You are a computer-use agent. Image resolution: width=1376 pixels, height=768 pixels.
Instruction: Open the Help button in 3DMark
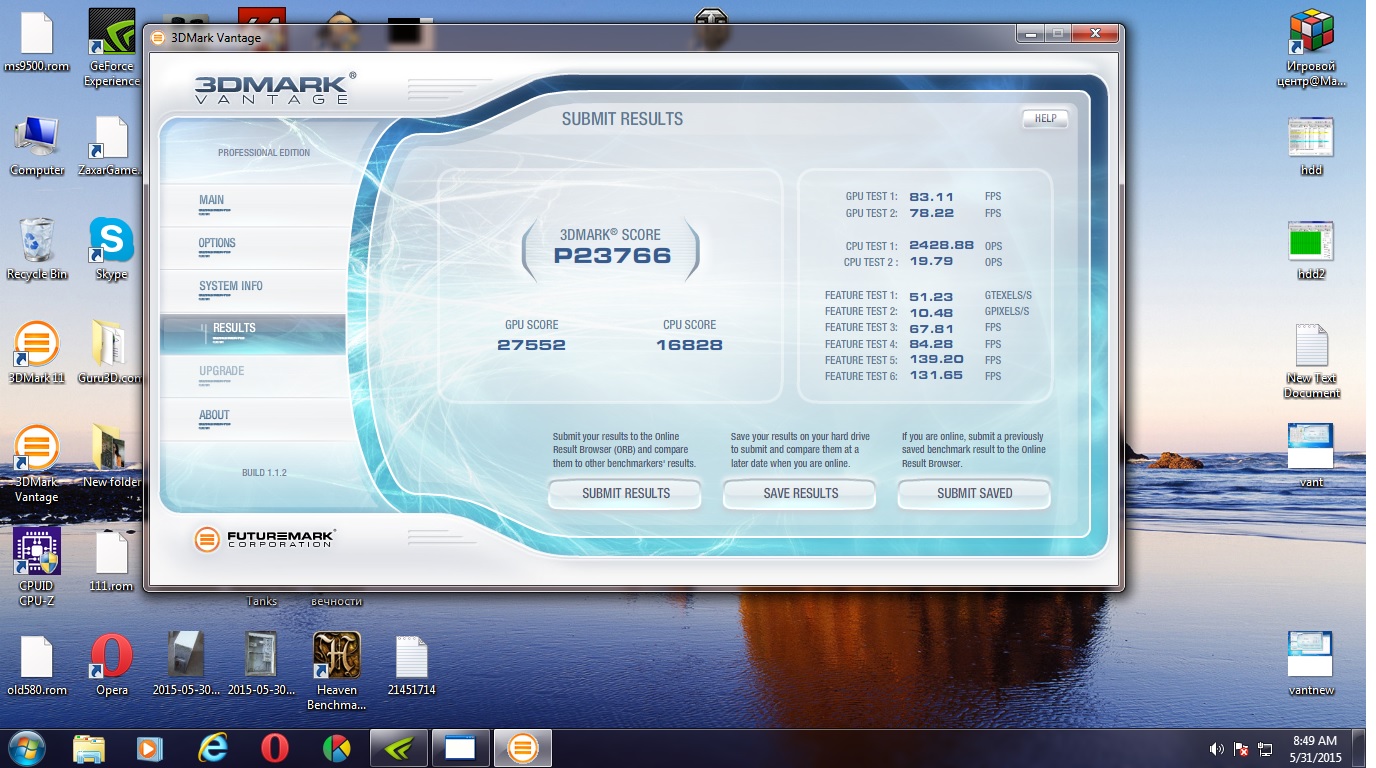(1045, 119)
